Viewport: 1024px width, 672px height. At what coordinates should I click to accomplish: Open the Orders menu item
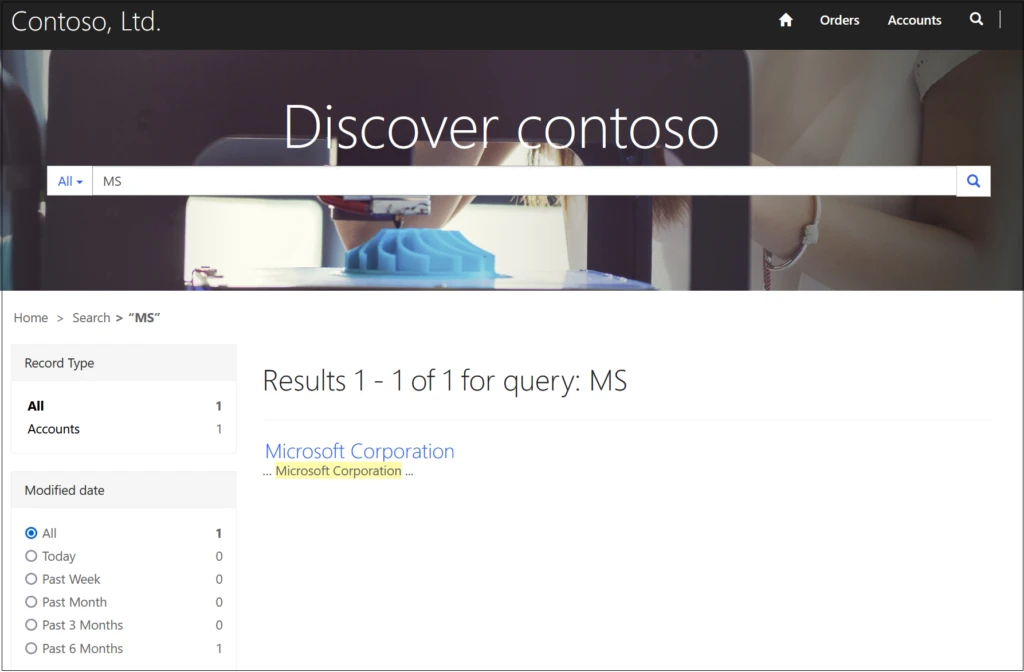(x=839, y=20)
